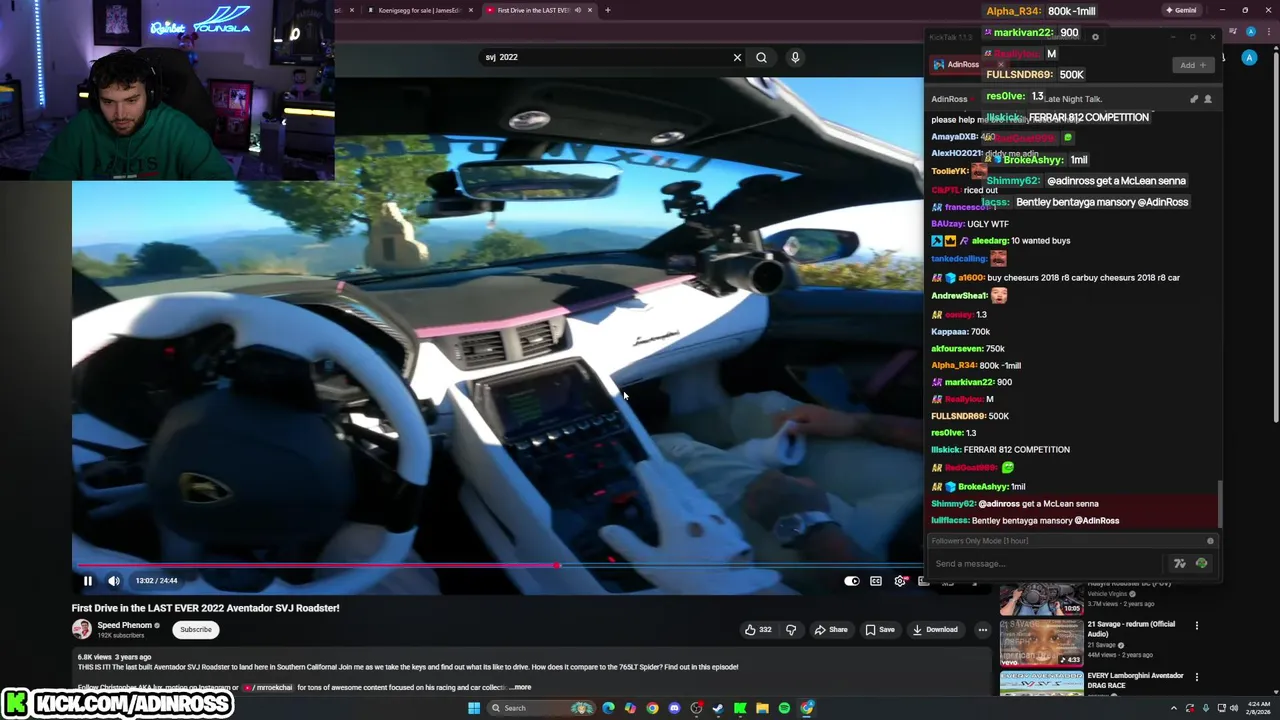Open File Explorer from taskbar

tap(762, 708)
